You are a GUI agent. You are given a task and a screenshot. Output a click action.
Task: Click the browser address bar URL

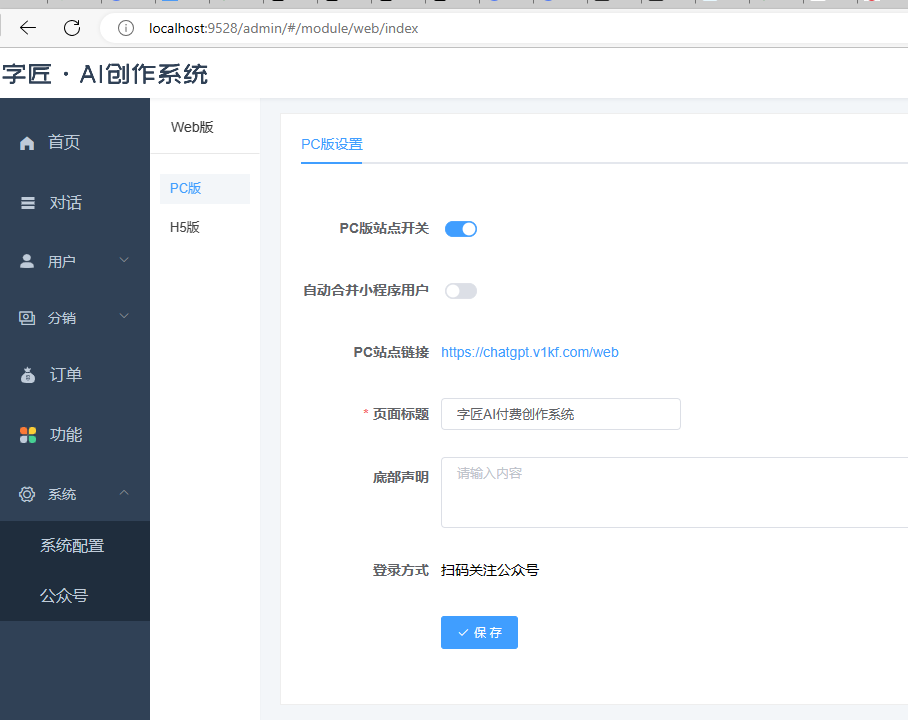(x=283, y=28)
